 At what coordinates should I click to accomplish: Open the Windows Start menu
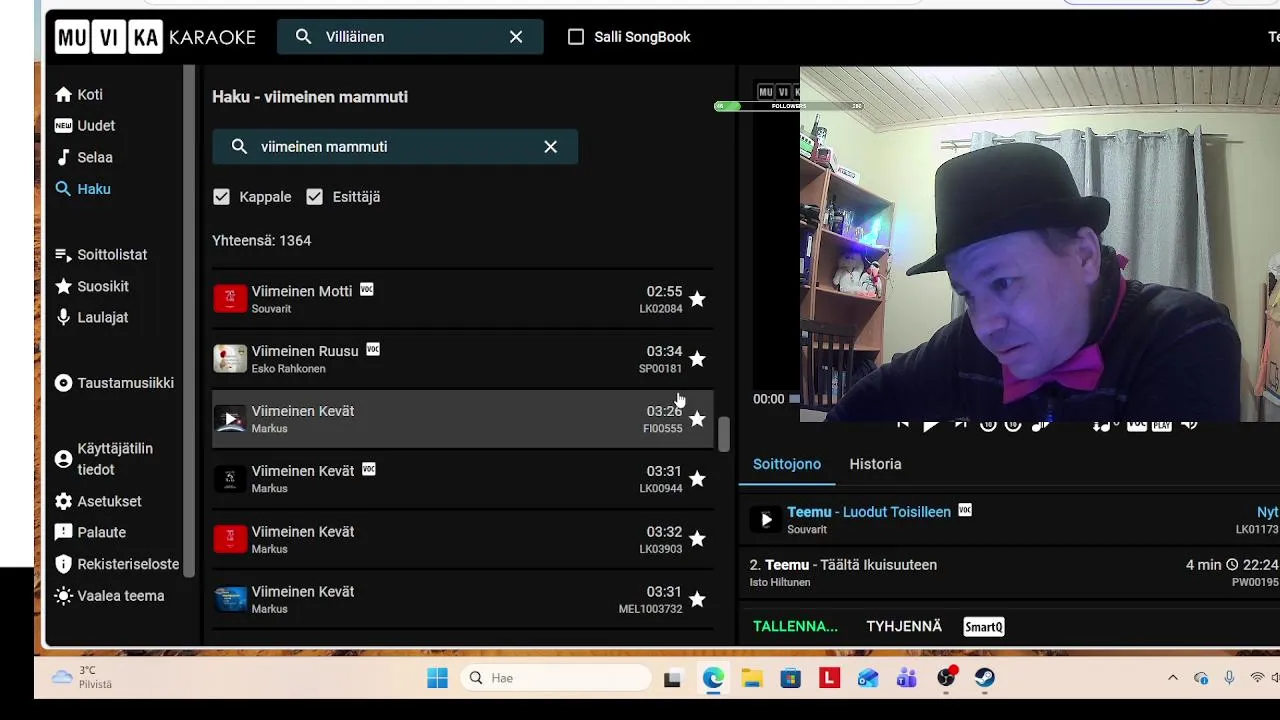click(x=437, y=678)
